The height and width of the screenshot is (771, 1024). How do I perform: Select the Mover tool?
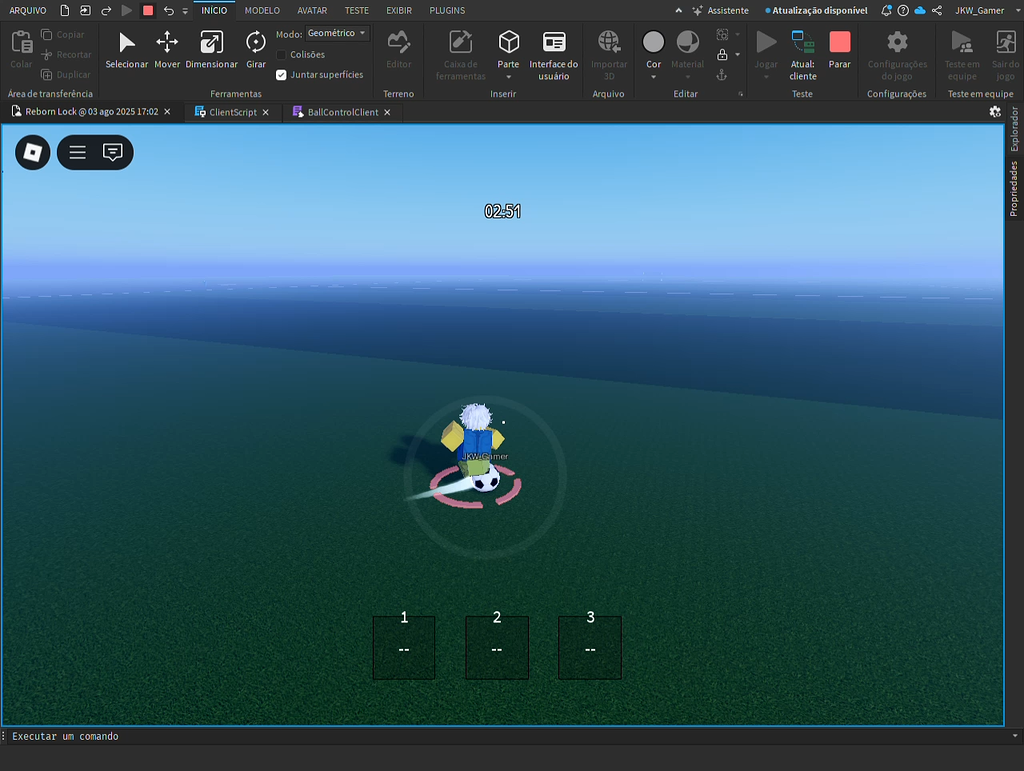[166, 48]
